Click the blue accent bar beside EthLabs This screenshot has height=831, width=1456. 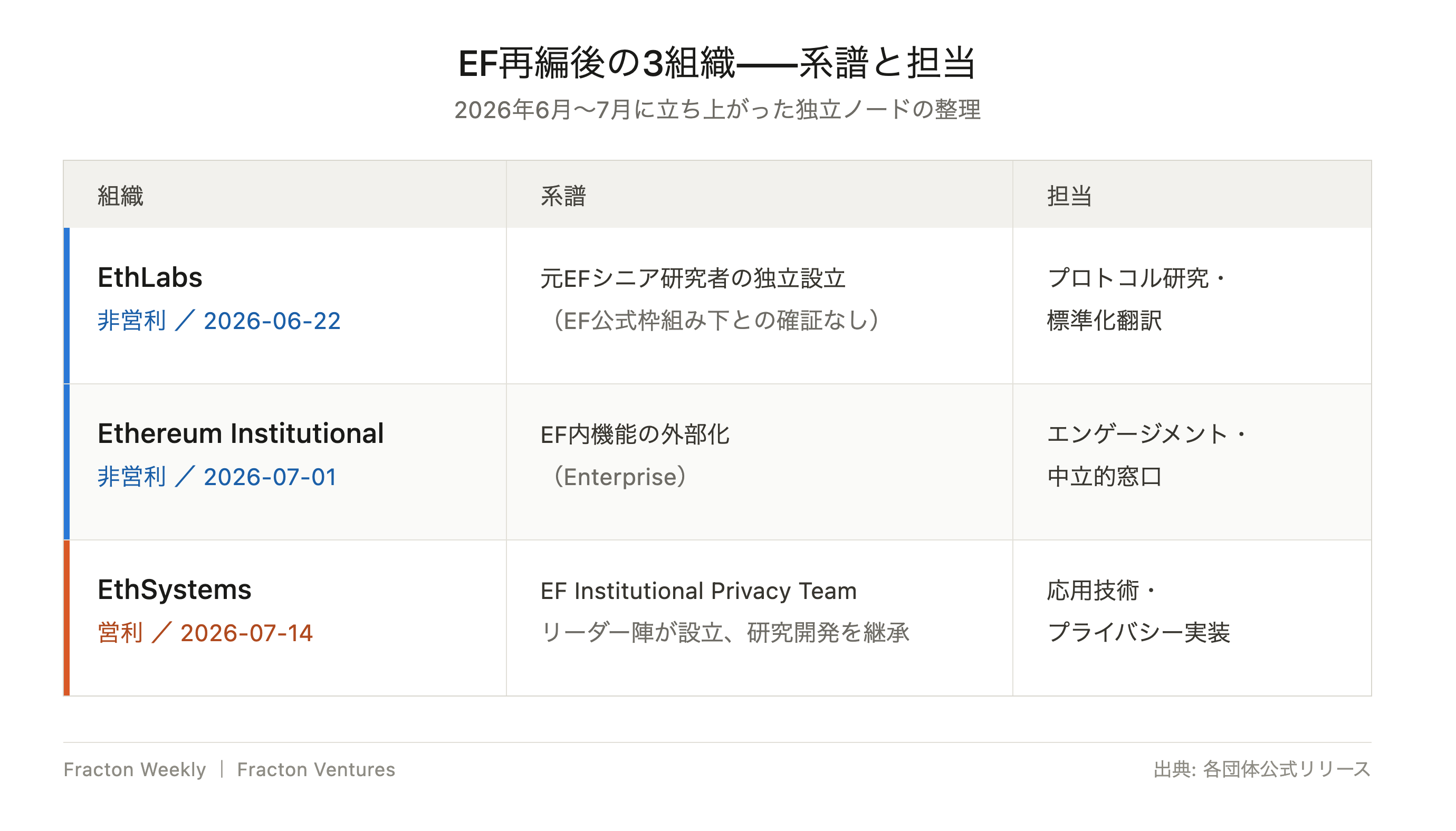(67, 306)
